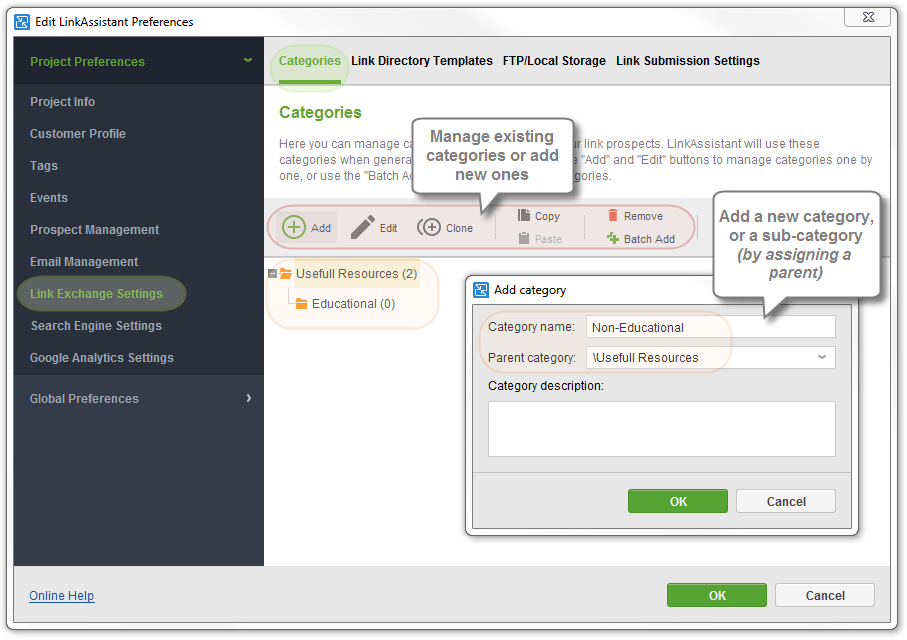Click the Usefull Resources folder icon

coord(286,274)
